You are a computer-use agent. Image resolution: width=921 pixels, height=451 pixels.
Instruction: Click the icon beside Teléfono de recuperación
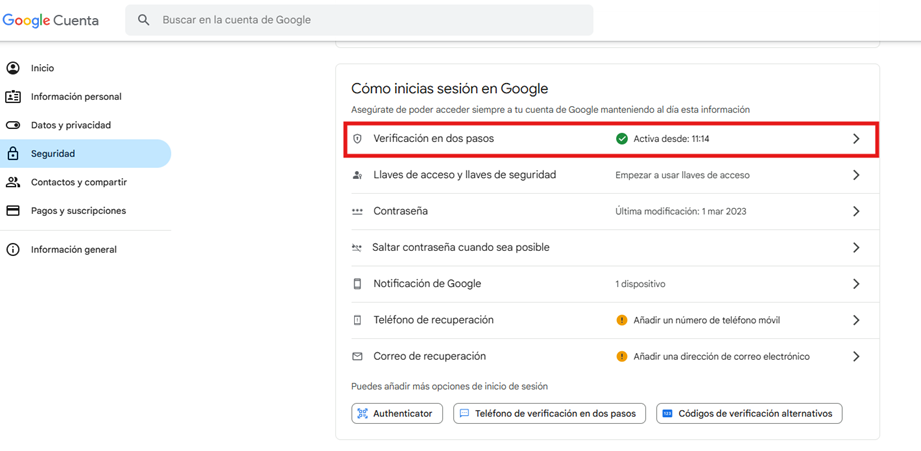[x=357, y=321]
